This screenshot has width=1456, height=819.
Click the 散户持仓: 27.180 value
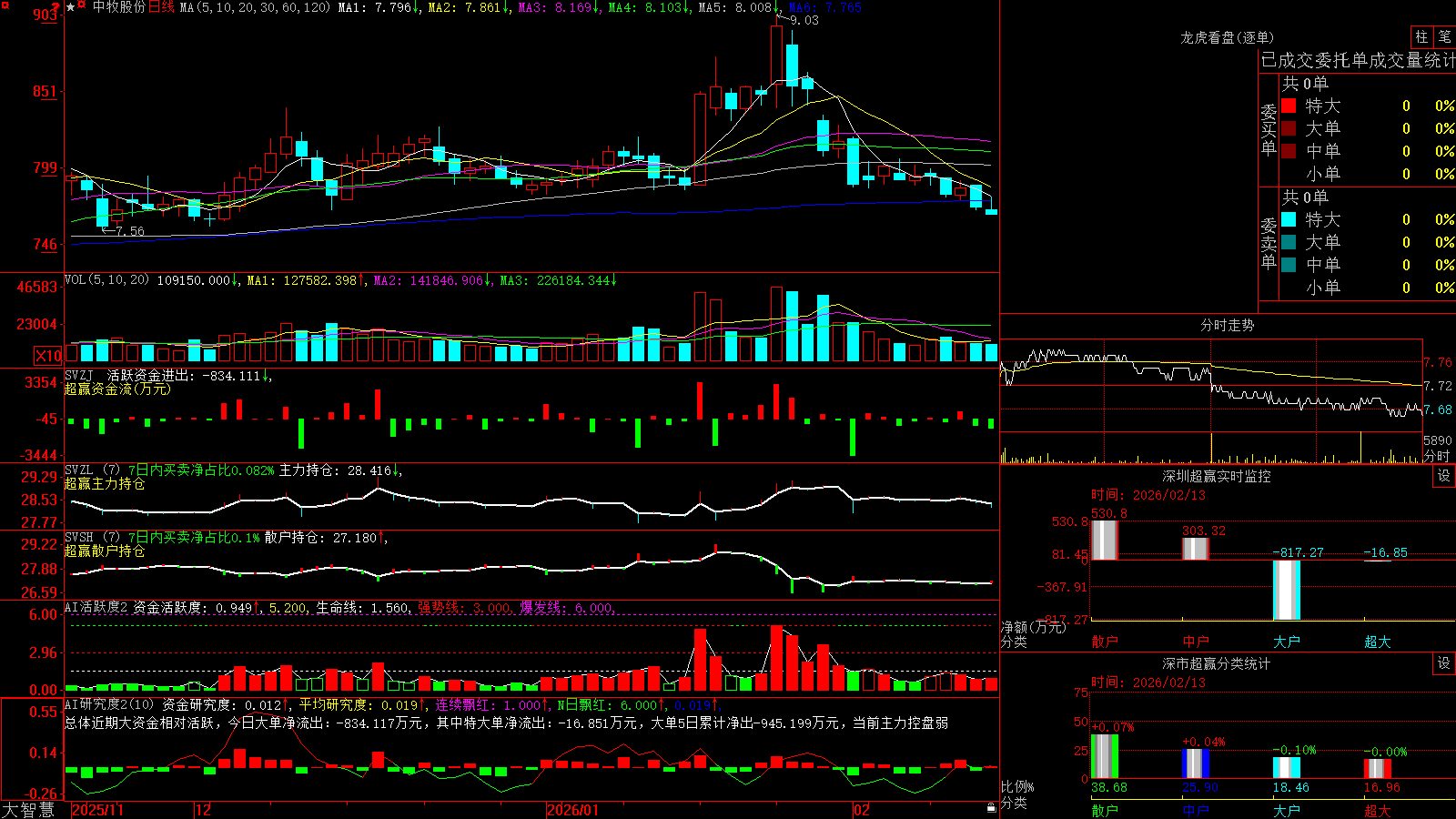tap(321, 538)
